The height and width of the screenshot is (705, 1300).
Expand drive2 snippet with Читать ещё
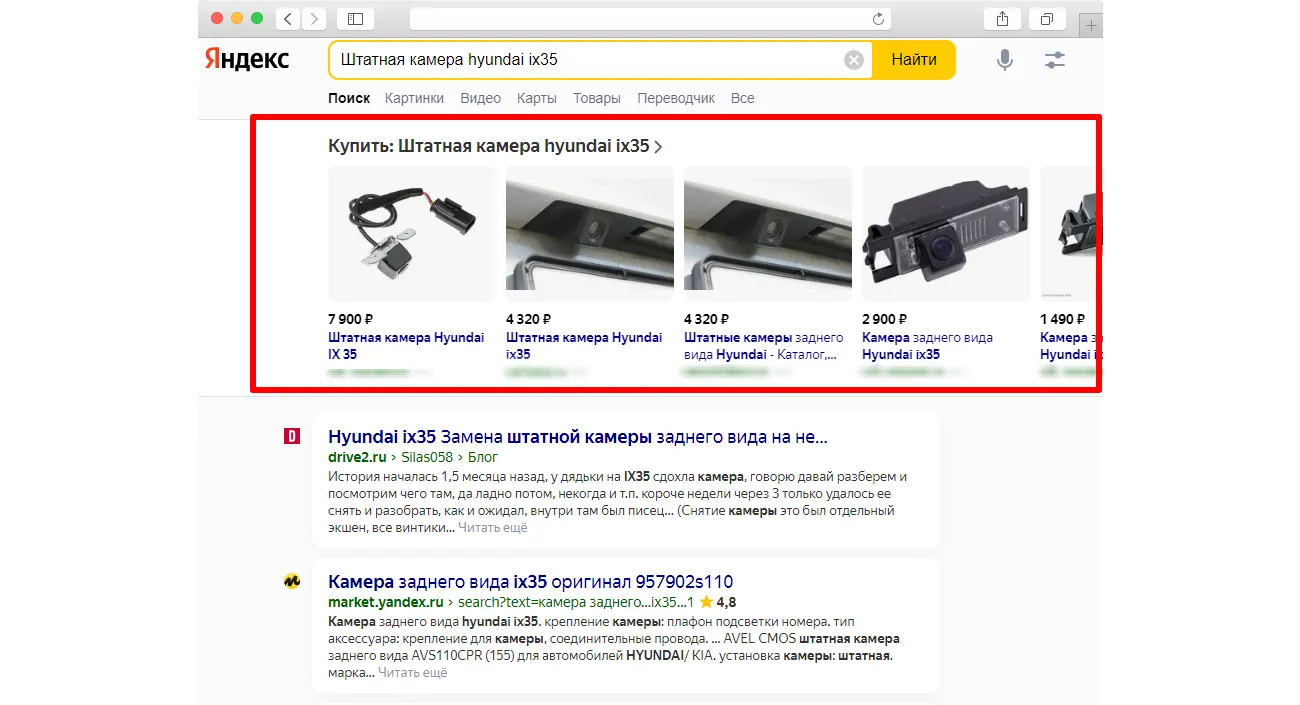coord(493,527)
